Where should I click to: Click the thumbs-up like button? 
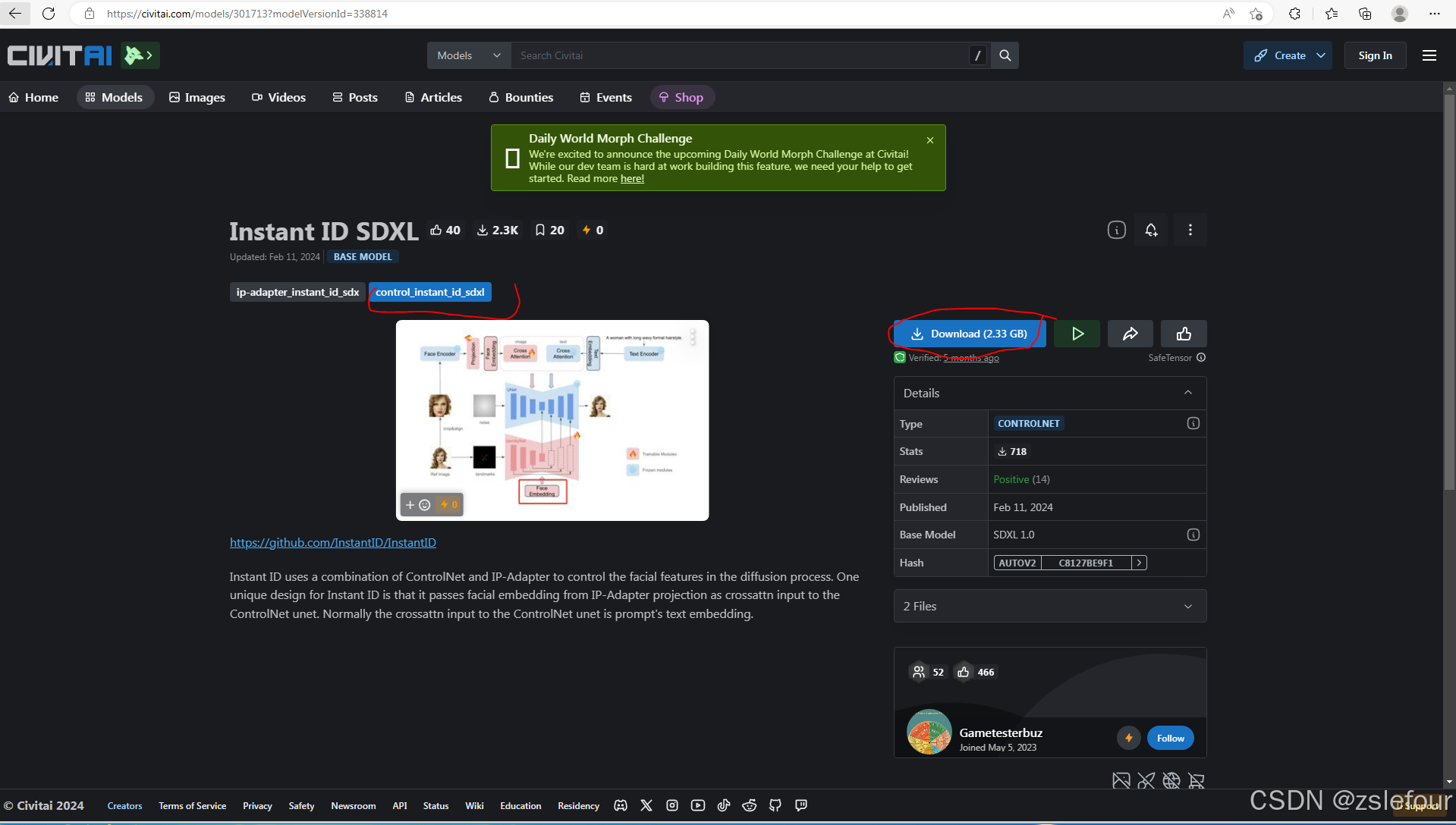tap(1184, 334)
